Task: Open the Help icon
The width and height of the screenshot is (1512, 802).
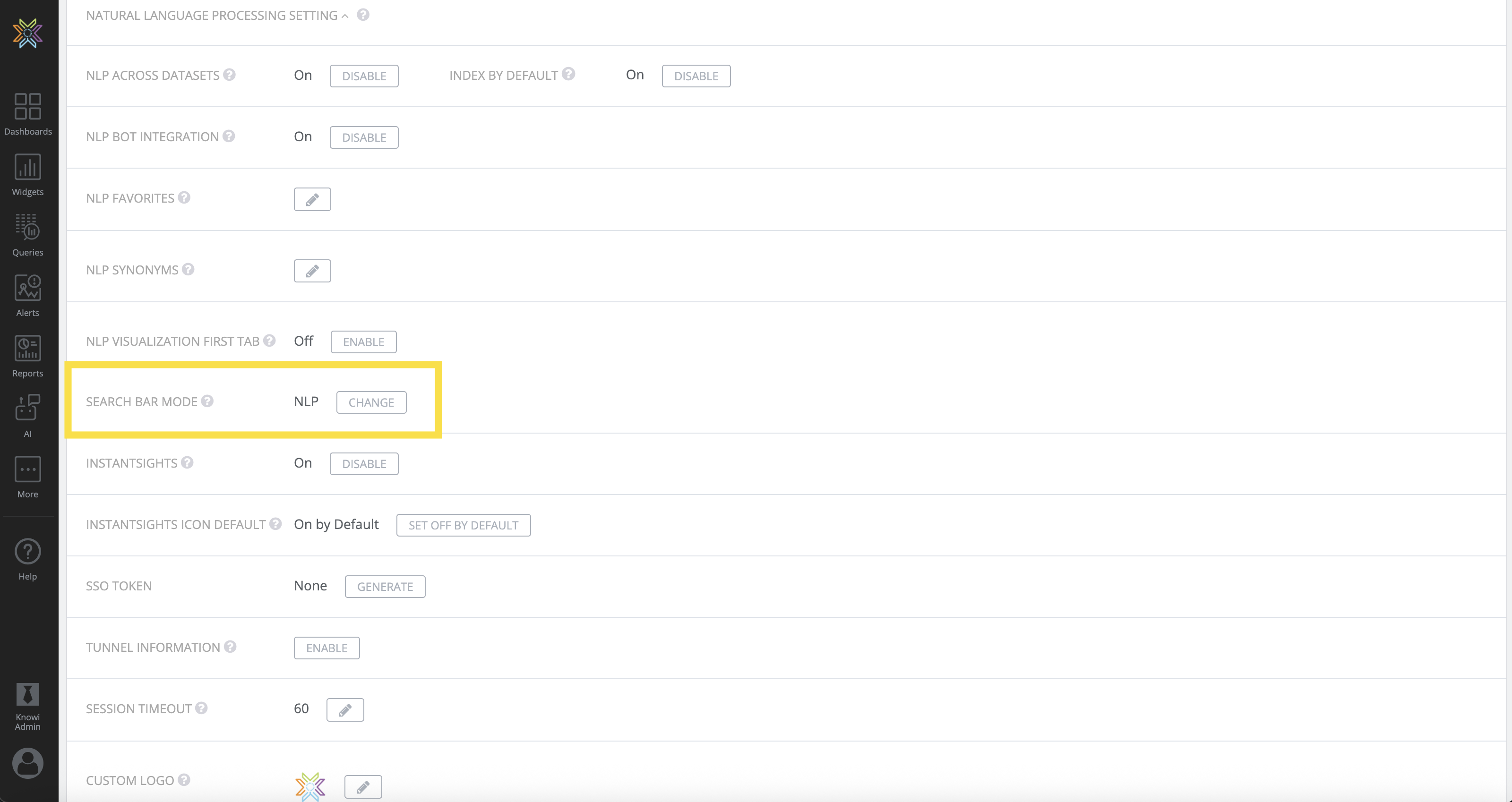Action: click(27, 552)
